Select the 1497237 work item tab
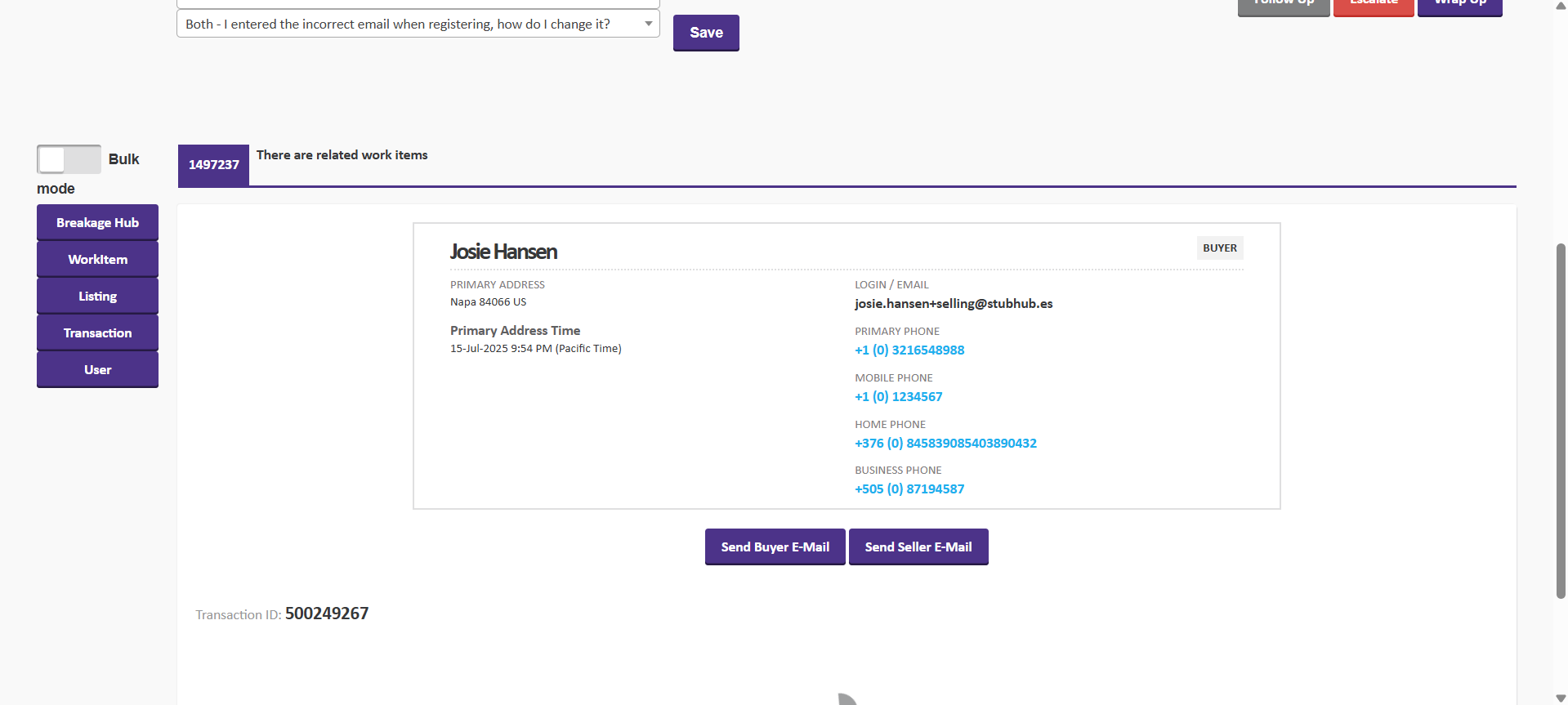 point(213,165)
